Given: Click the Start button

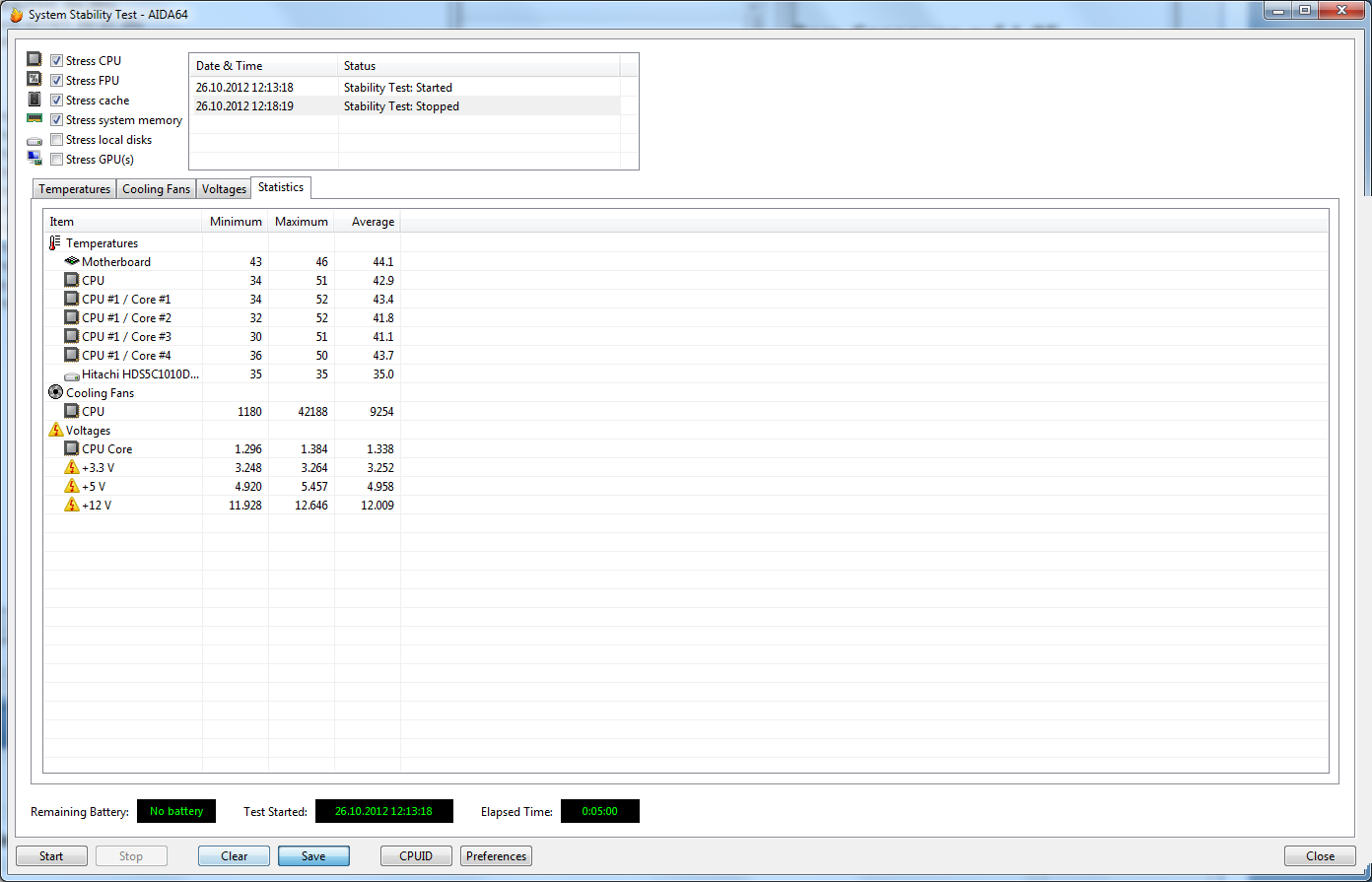Looking at the screenshot, I should (x=51, y=856).
